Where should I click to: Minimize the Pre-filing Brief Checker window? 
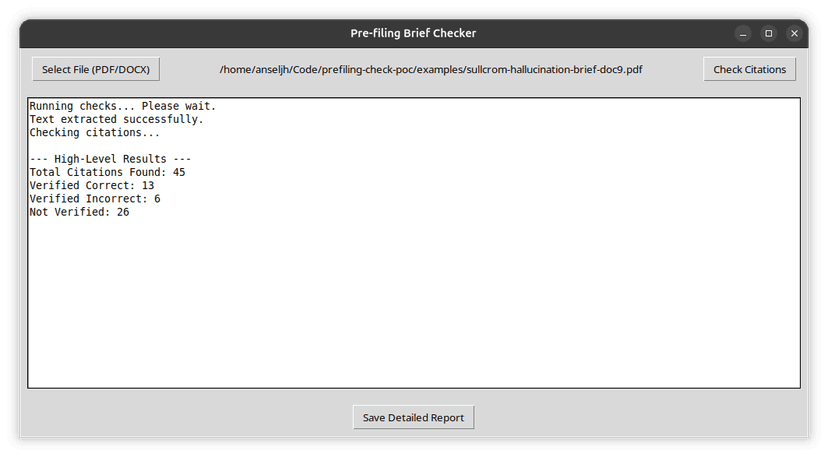click(x=743, y=33)
